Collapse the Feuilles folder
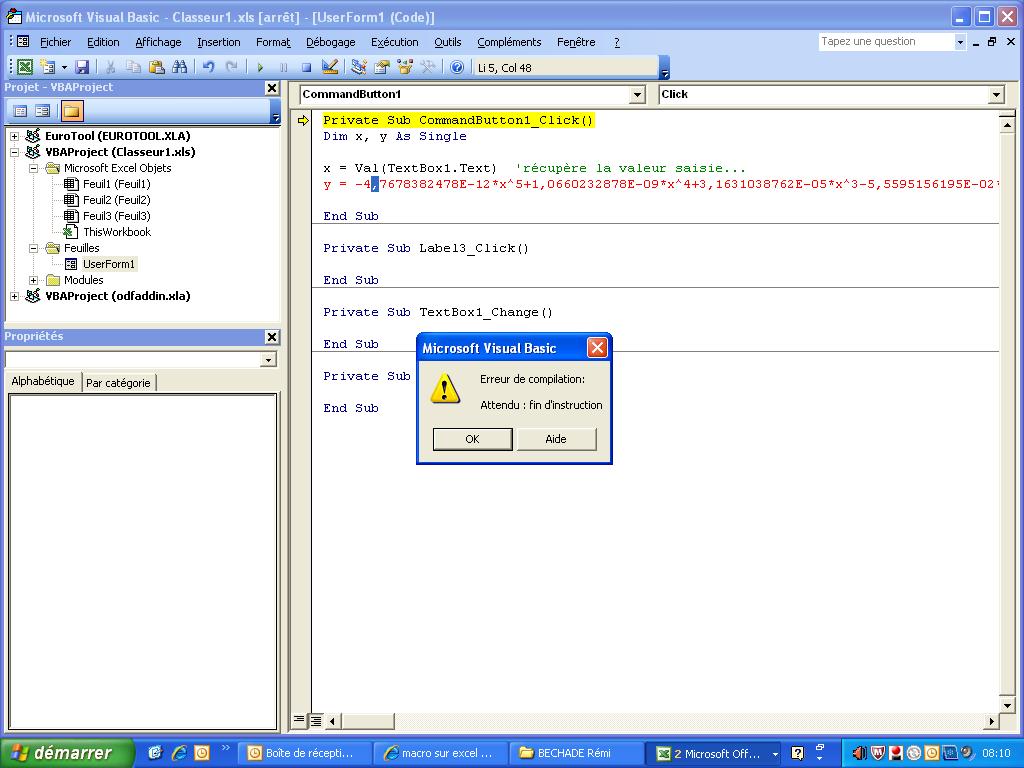 pos(33,248)
